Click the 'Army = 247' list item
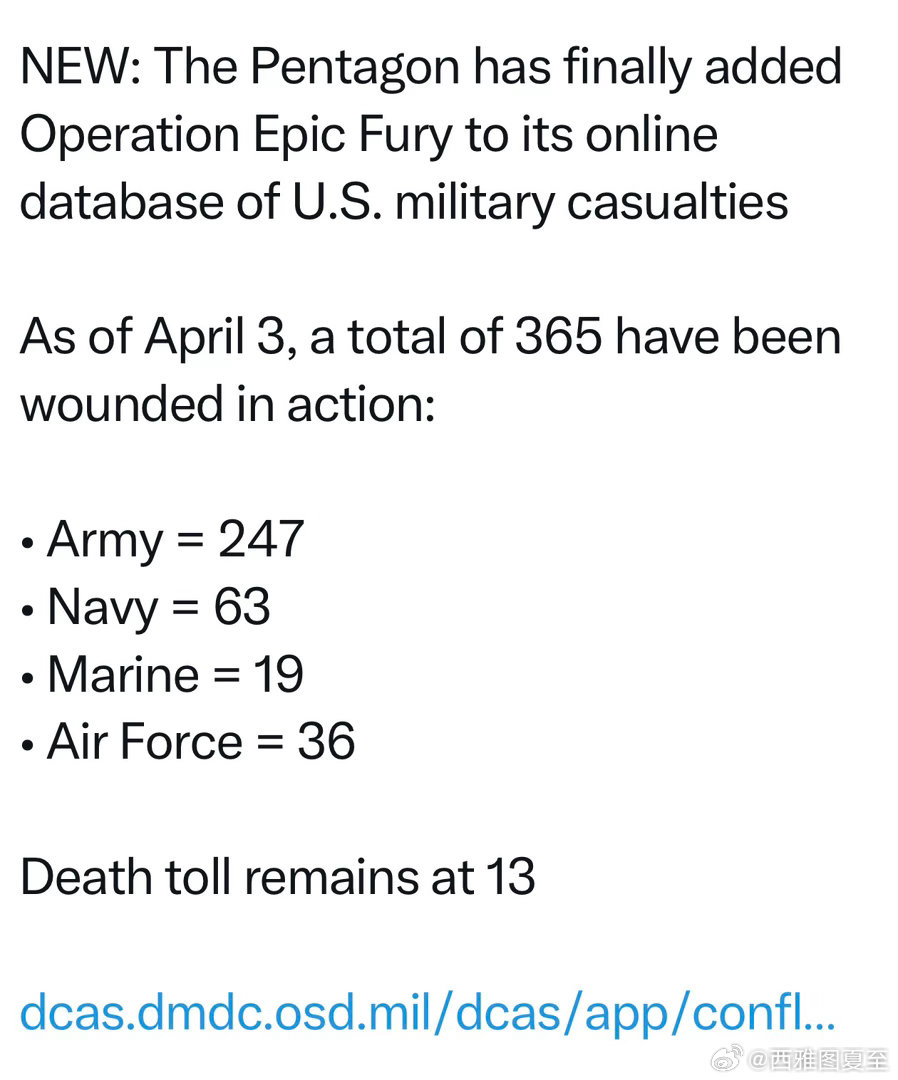Image resolution: width=898 pixels, height=1080 pixels. coord(175,540)
